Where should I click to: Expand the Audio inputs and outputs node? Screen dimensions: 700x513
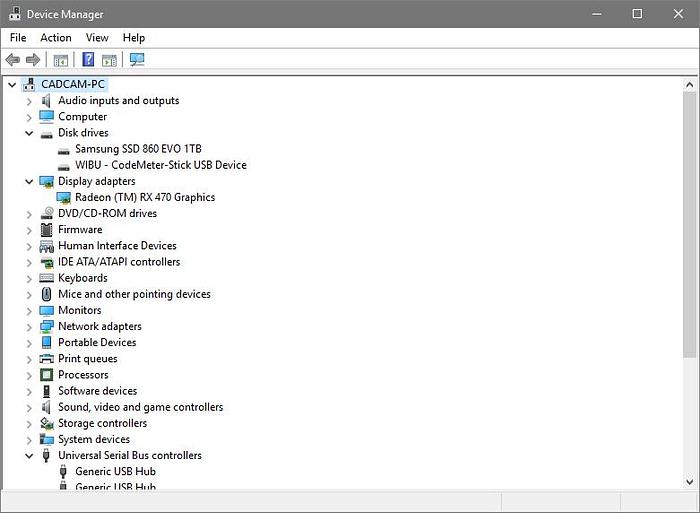(x=29, y=101)
